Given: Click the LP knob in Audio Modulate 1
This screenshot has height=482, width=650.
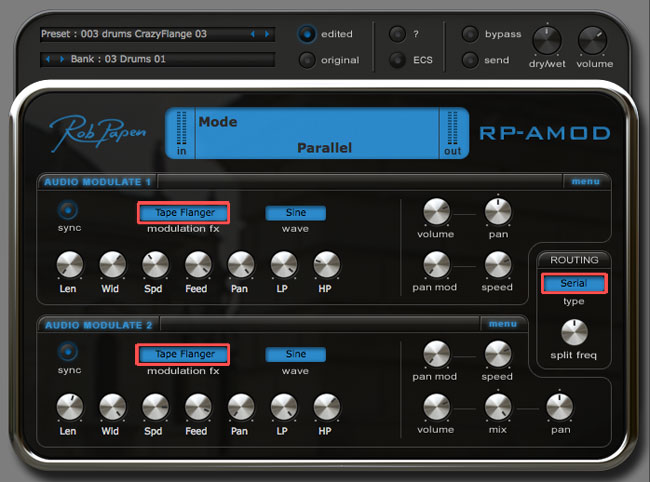Looking at the screenshot, I should click(284, 264).
